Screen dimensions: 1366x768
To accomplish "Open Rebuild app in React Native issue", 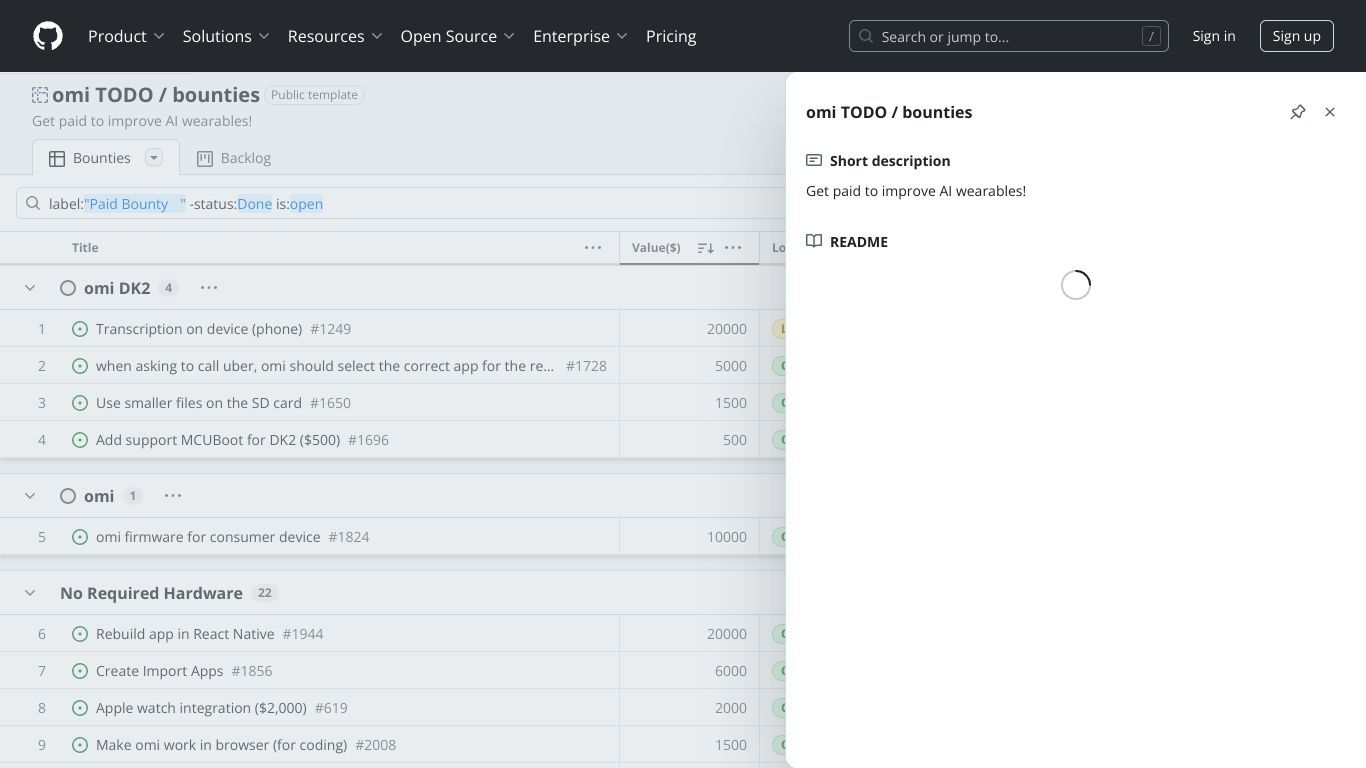I will coord(185,634).
